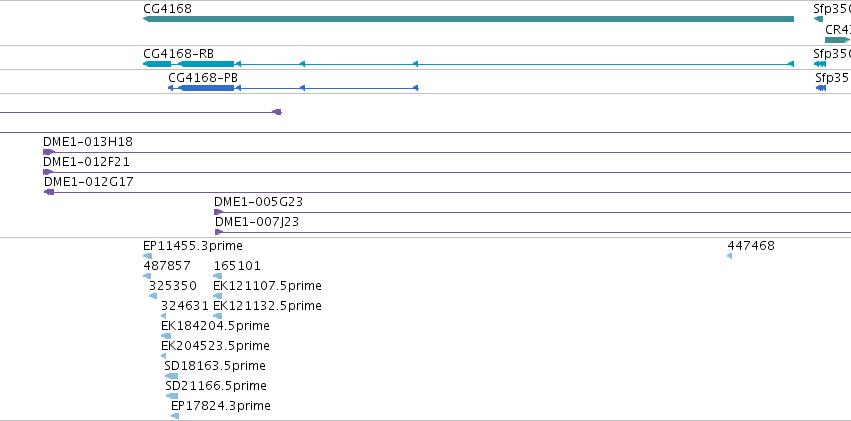Image resolution: width=851 pixels, height=421 pixels.
Task: Select the DME1-012G17 clone label
Action: tap(88, 182)
